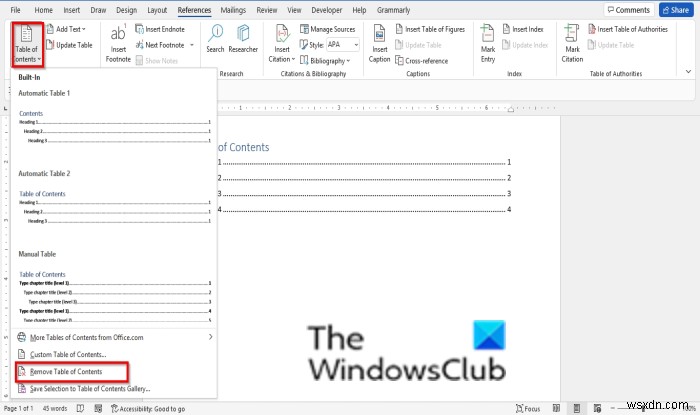This screenshot has height=415, width=700.
Task: Switch to the Insert tab
Action: point(71,10)
